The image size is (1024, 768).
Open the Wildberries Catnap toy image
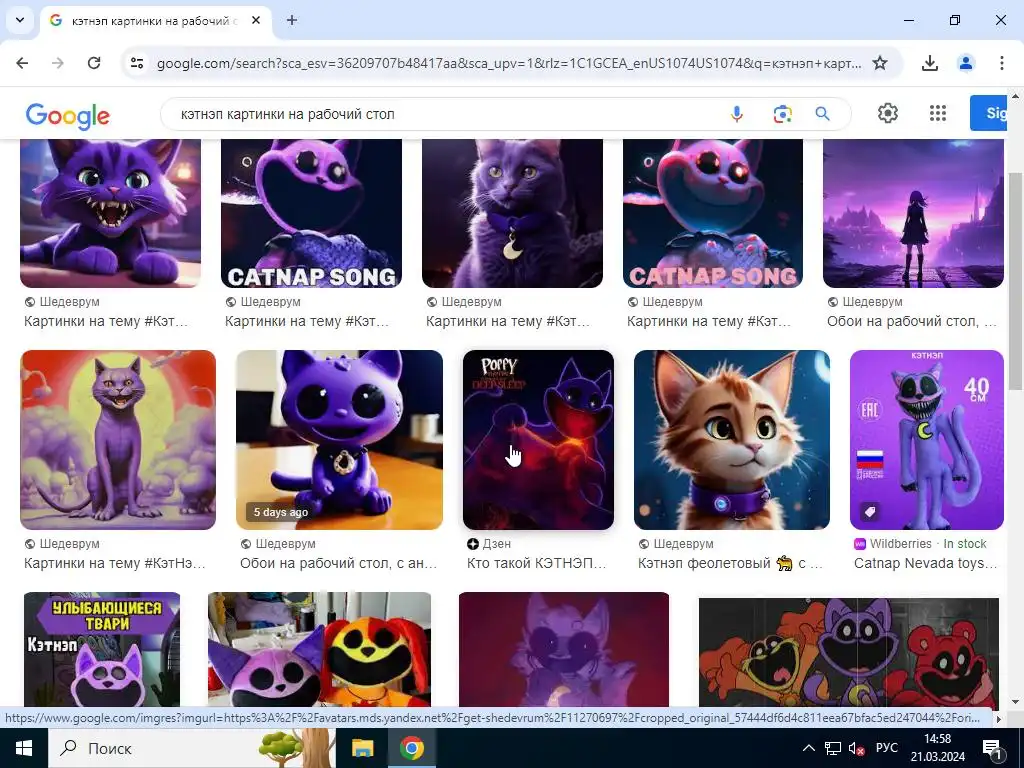[927, 440]
